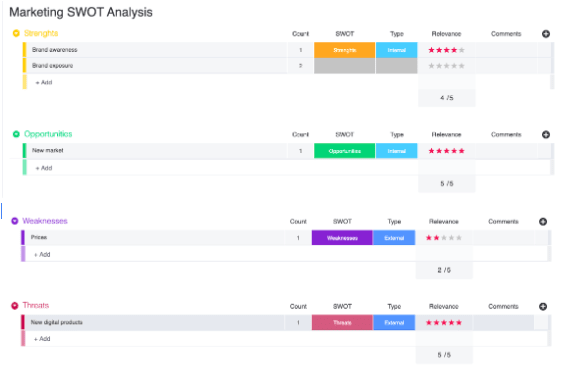Click SWOT column header in Strenghts group
The image size is (561, 369).
345,34
